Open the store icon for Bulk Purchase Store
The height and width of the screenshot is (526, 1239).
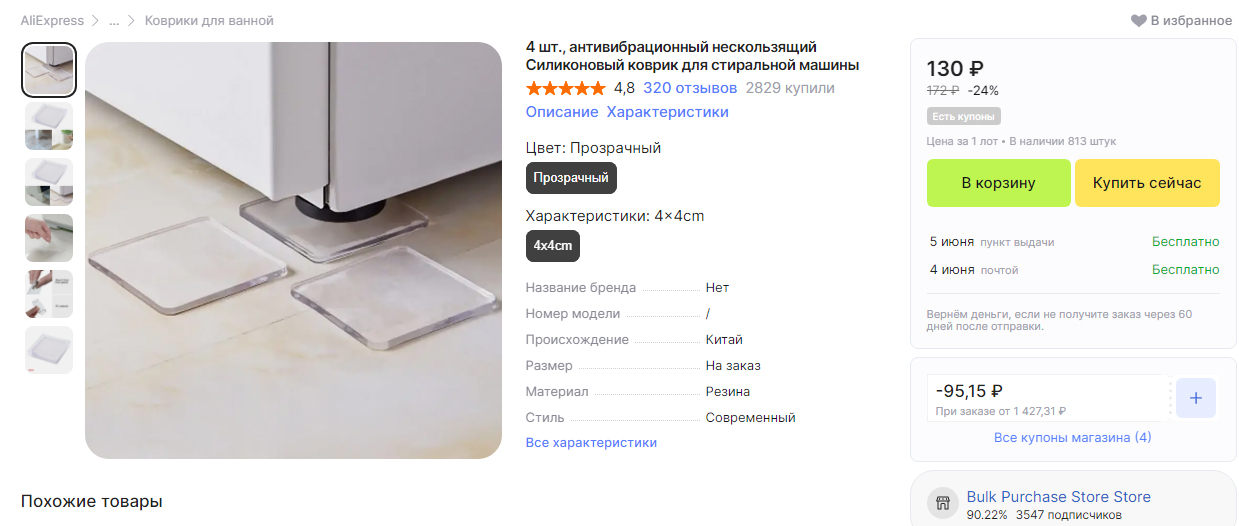point(943,503)
